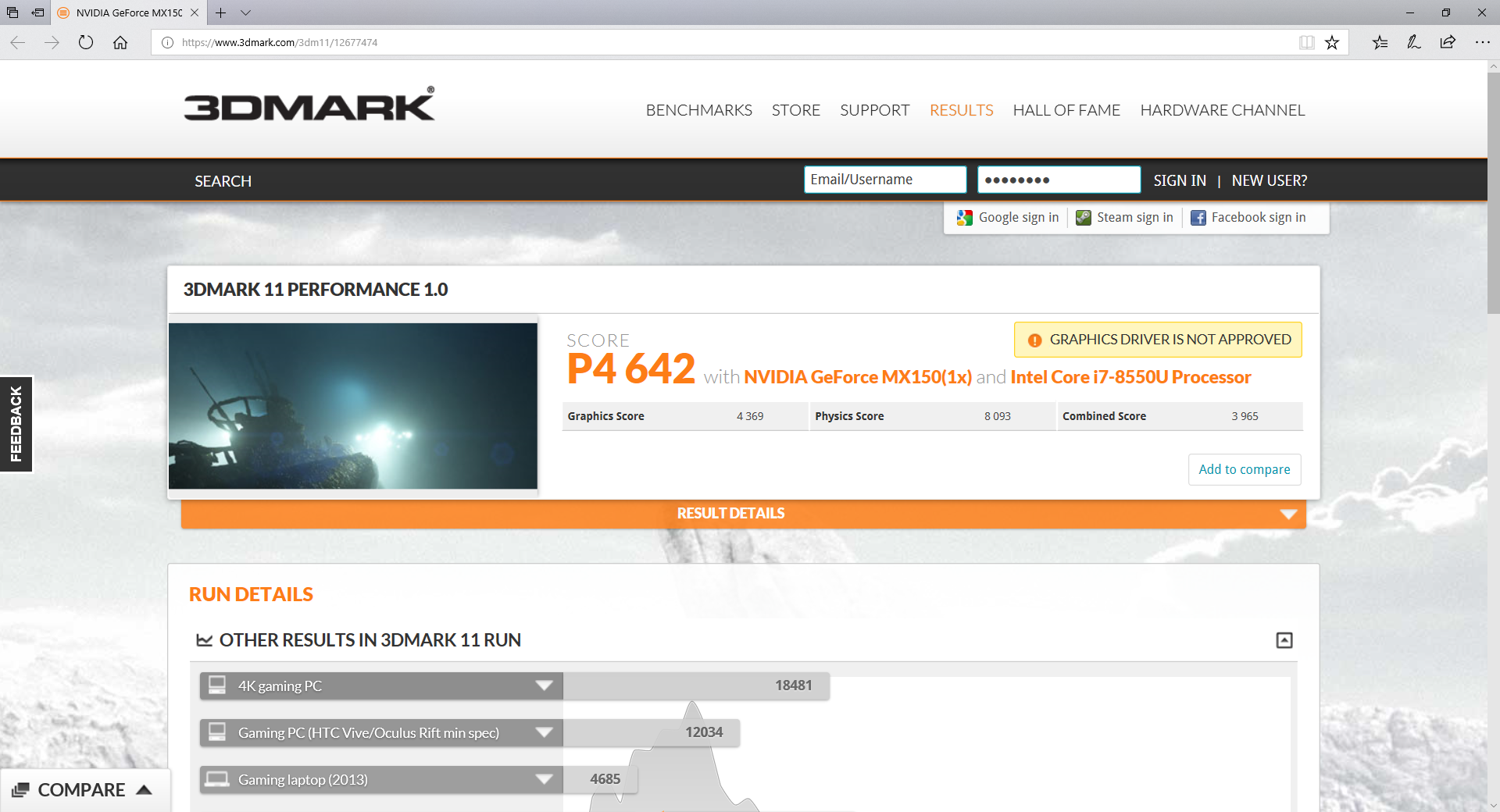1500x812 pixels.
Task: Click the Gaming PC Vive/Oculus monitor icon
Action: (217, 732)
